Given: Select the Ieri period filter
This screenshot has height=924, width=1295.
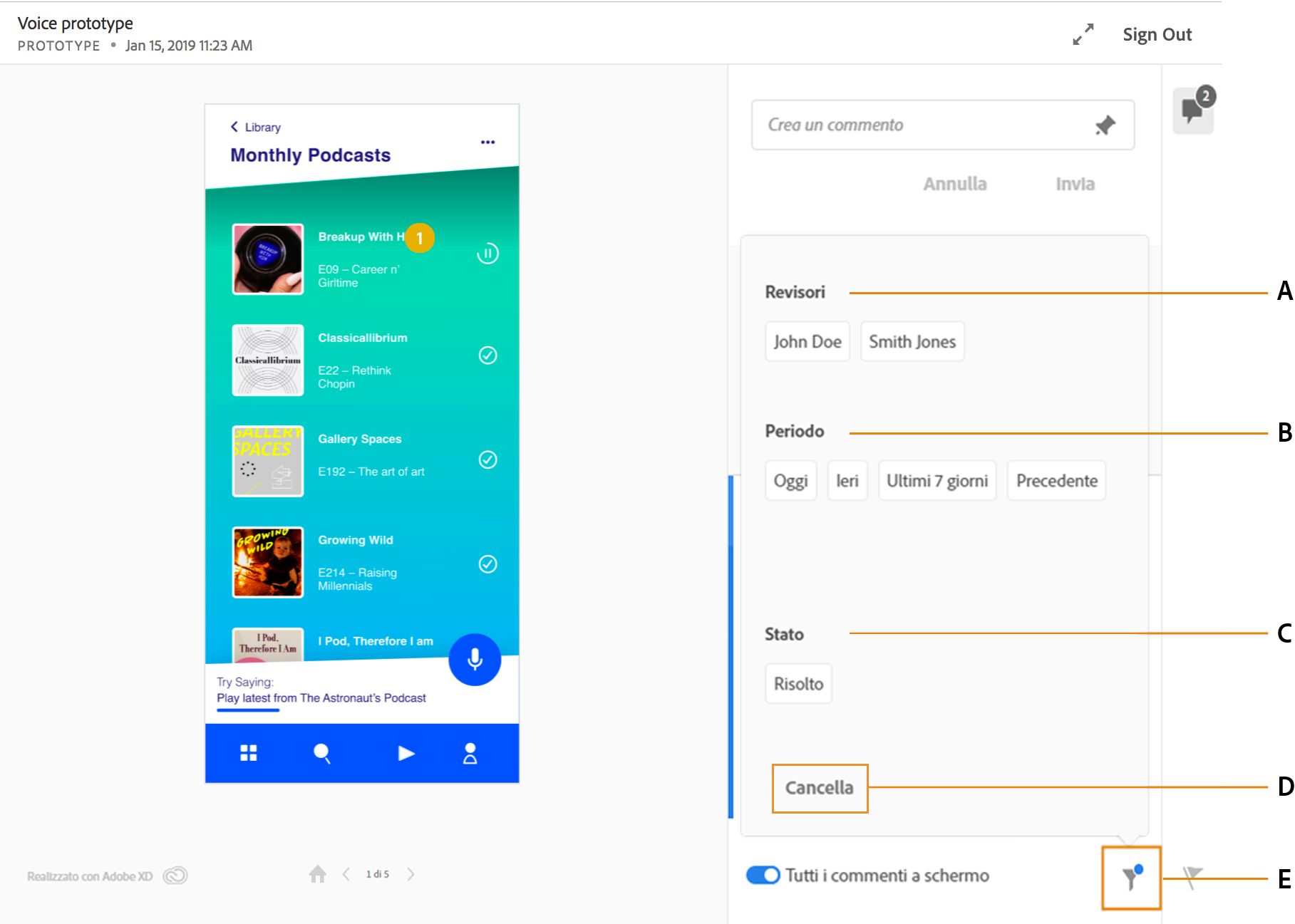Looking at the screenshot, I should (x=847, y=480).
